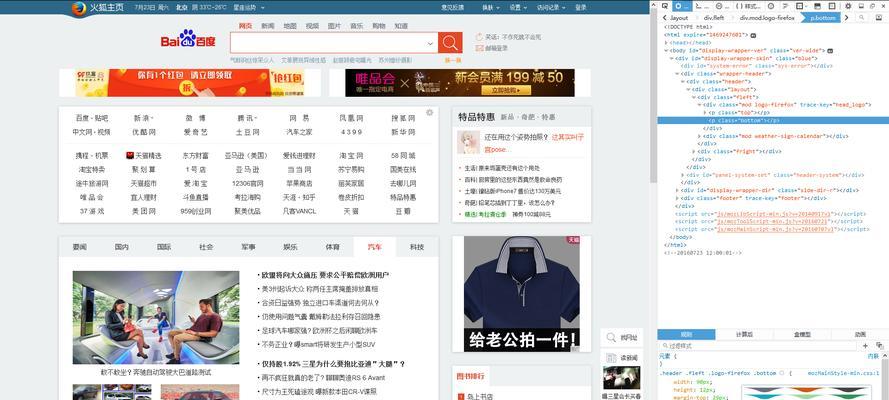Viewport: 889px width, 400px height.
Task: Select div.fleft breadcrumb
Action: (714, 18)
